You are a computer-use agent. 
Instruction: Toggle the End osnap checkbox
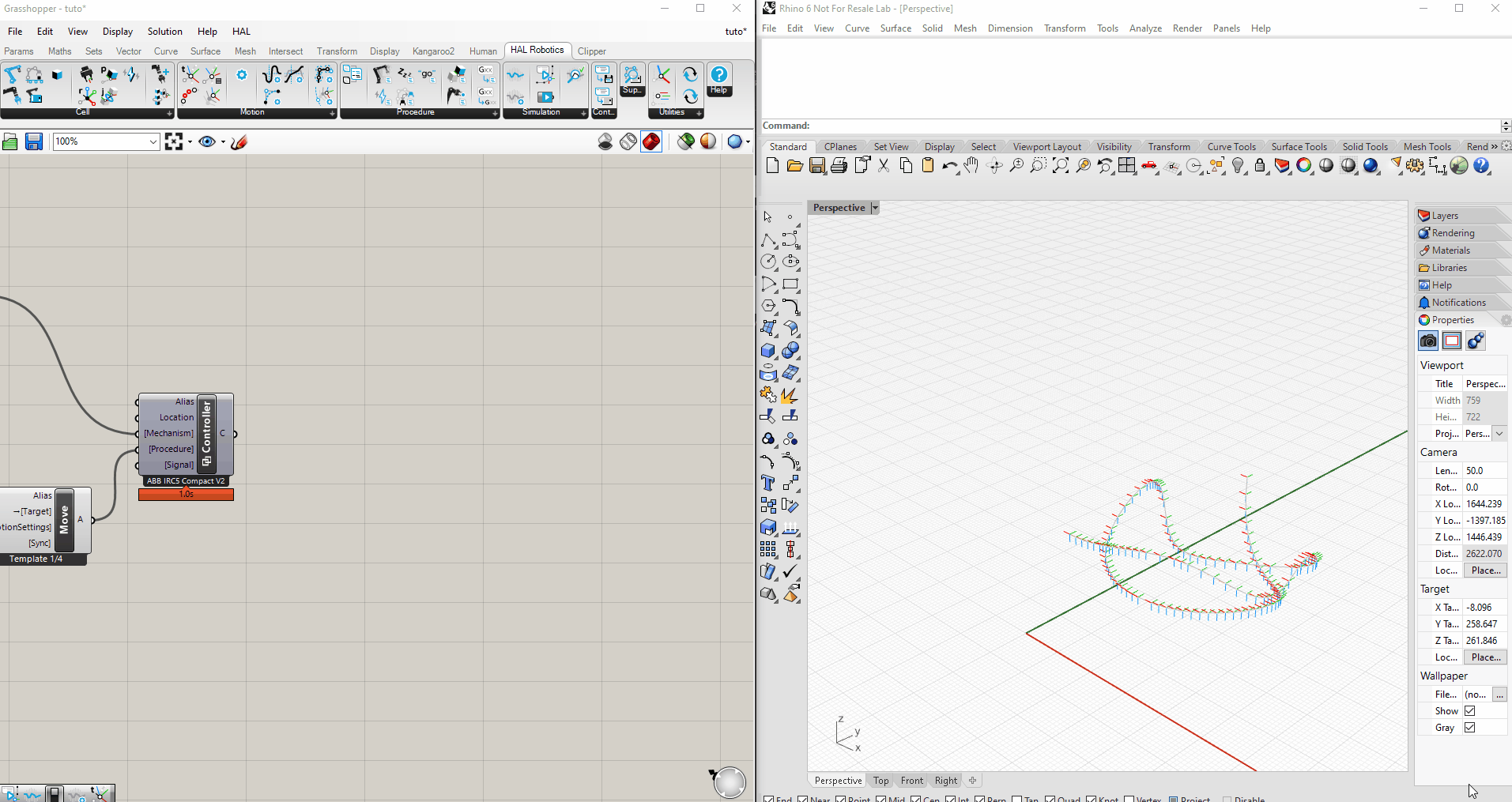(769, 799)
